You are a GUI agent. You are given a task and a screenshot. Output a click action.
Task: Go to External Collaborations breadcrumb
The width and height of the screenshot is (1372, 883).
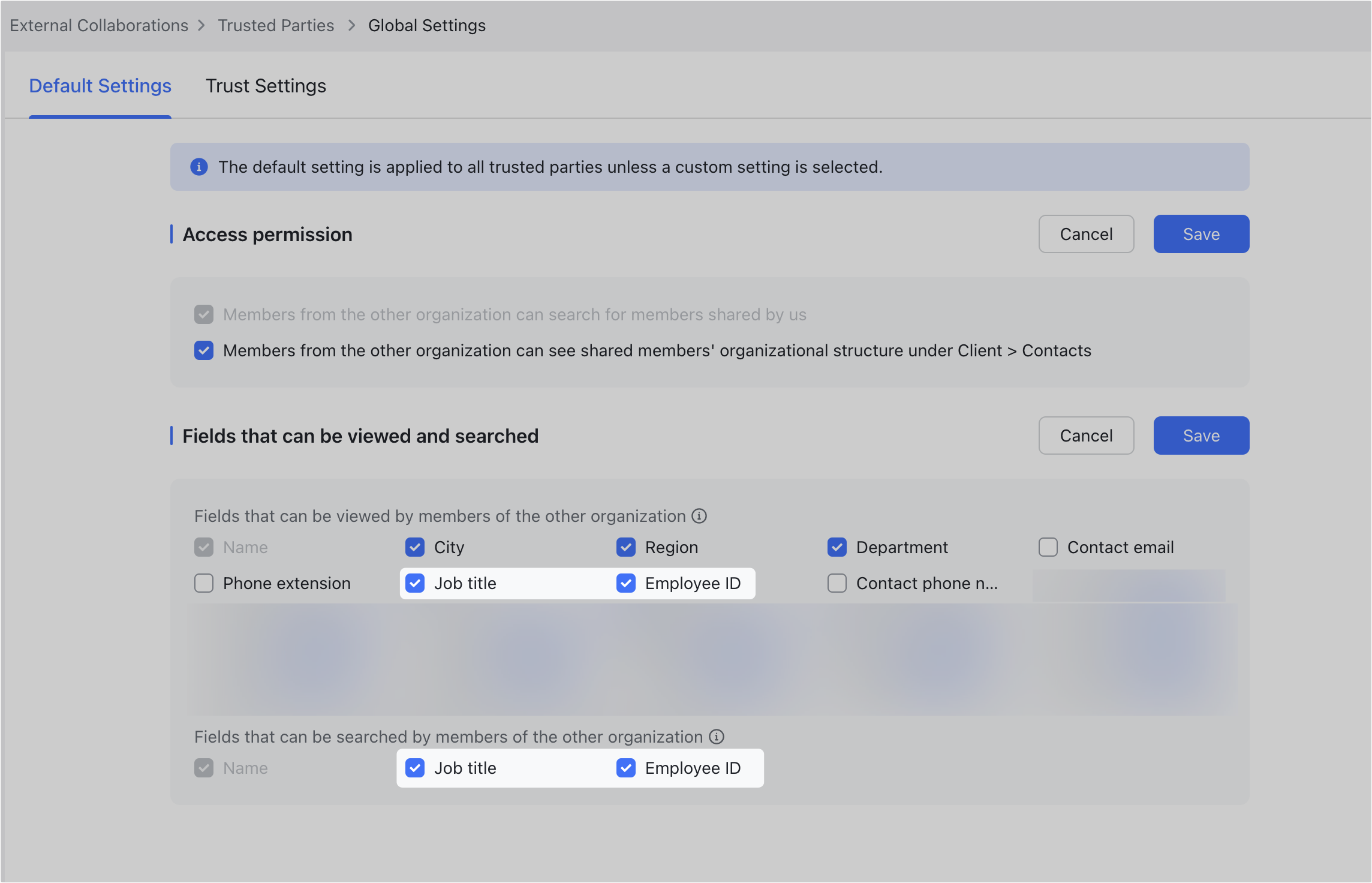99,25
